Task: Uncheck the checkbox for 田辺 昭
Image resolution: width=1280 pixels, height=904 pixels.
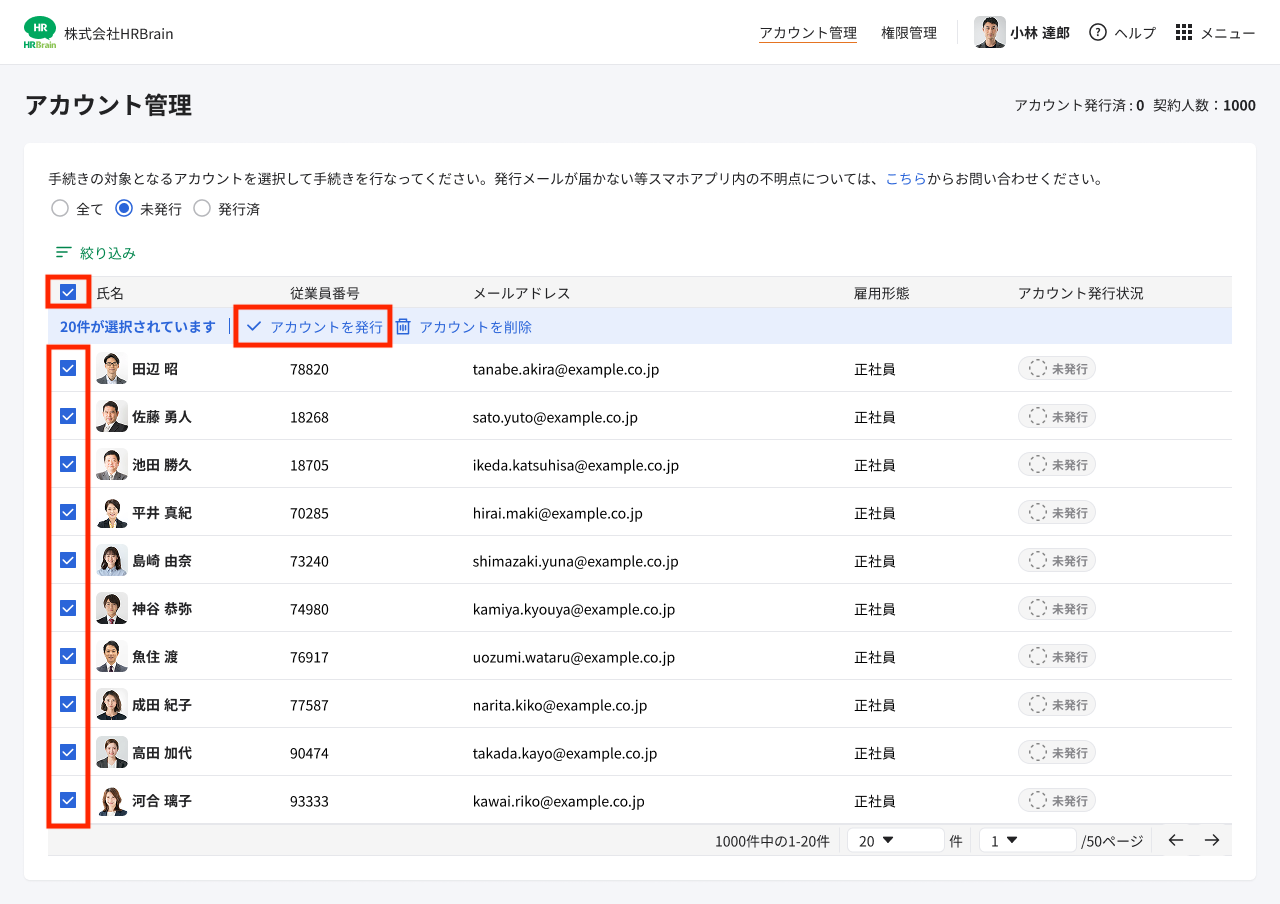Action: (x=68, y=368)
